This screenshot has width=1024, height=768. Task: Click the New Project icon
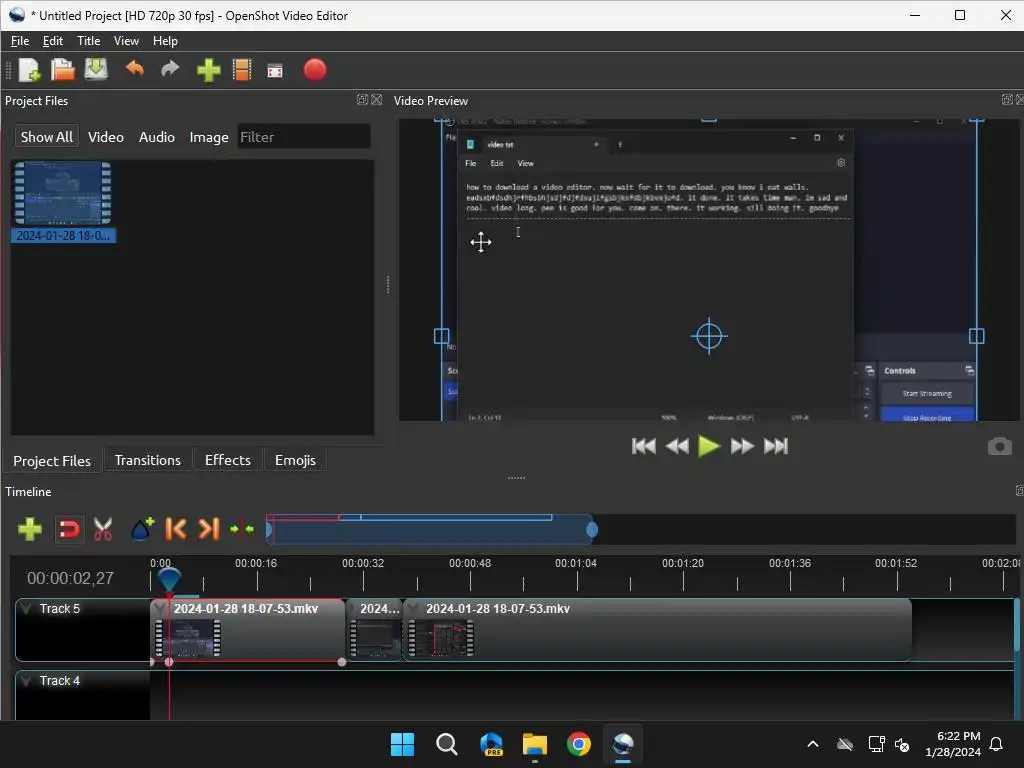pos(29,70)
